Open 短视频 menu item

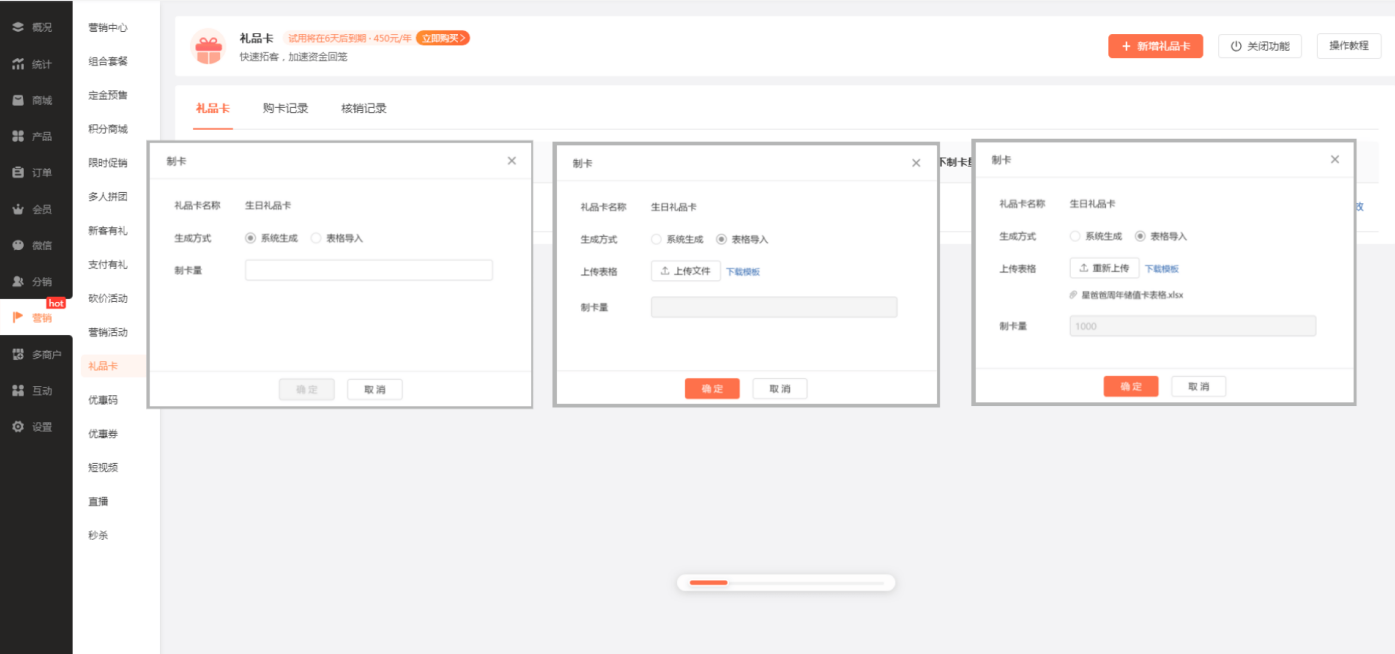(103, 467)
